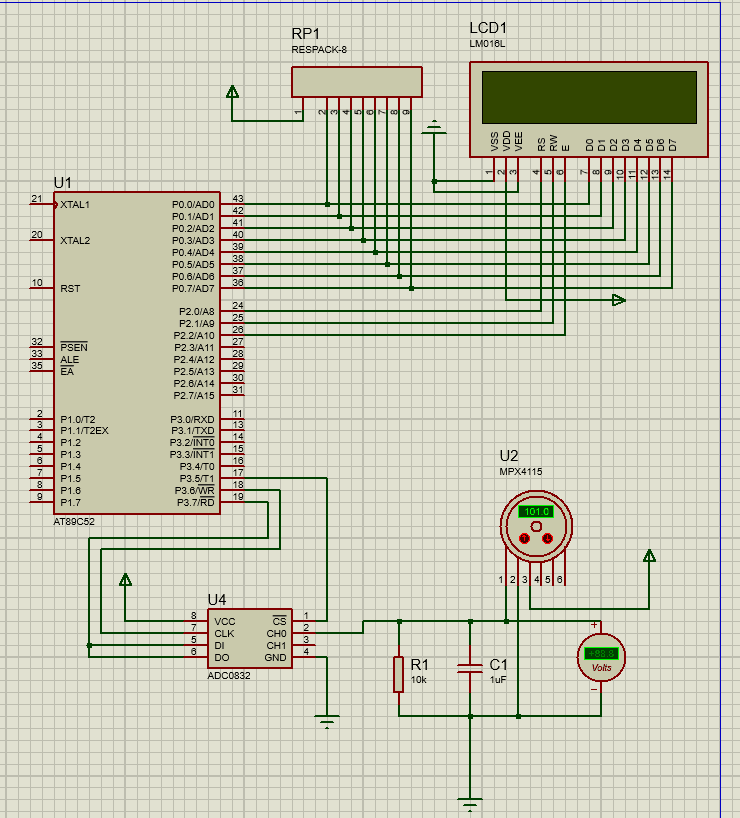Image resolution: width=740 pixels, height=818 pixels.
Task: Click the ground symbol below ADC0832 GND
Action: coord(327,721)
